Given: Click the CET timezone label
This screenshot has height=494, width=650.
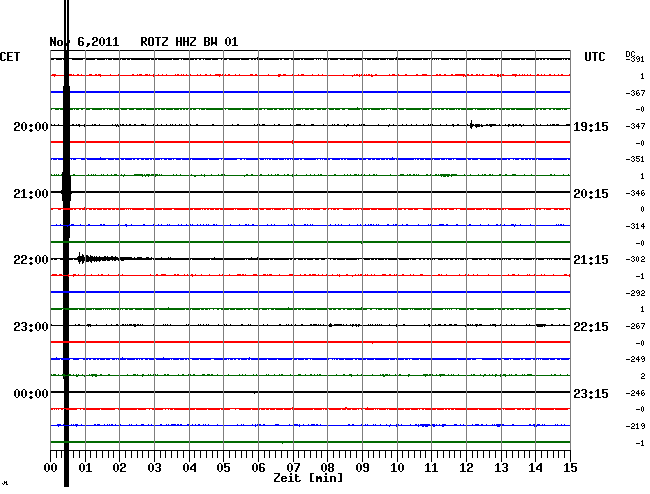Looking at the screenshot, I should pos(10,57).
